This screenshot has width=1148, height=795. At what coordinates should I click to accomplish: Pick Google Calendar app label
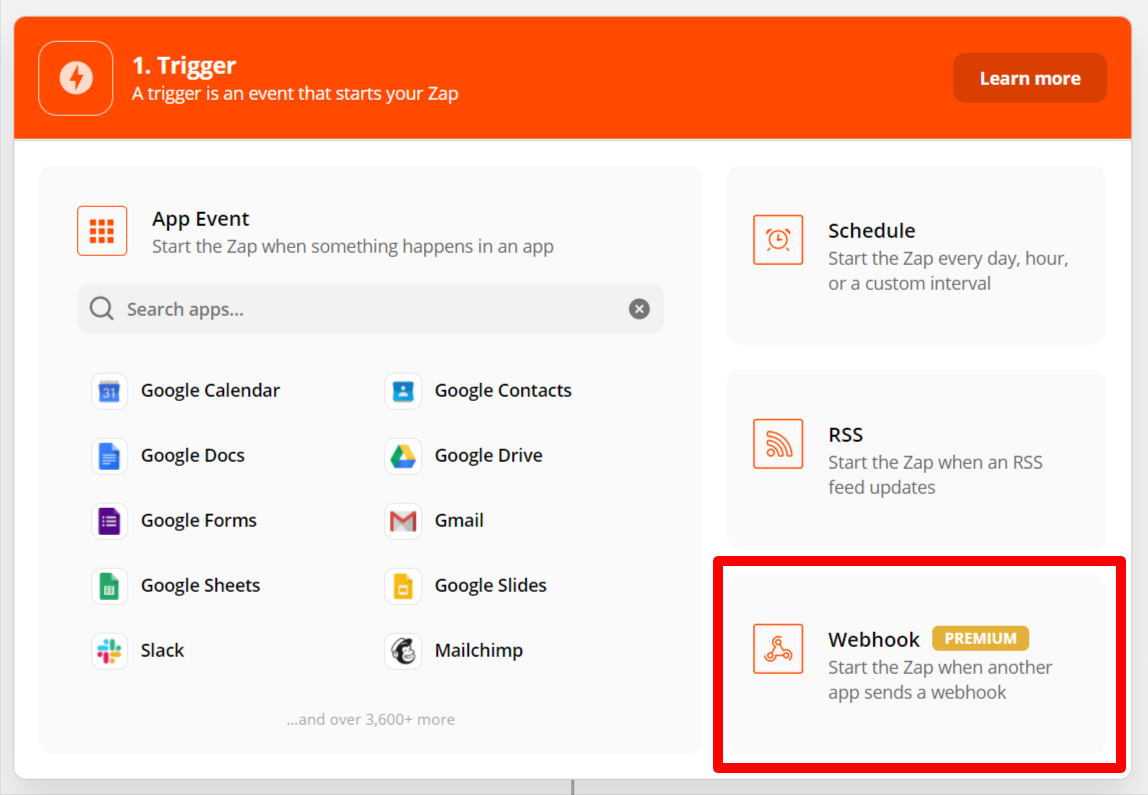(x=210, y=390)
